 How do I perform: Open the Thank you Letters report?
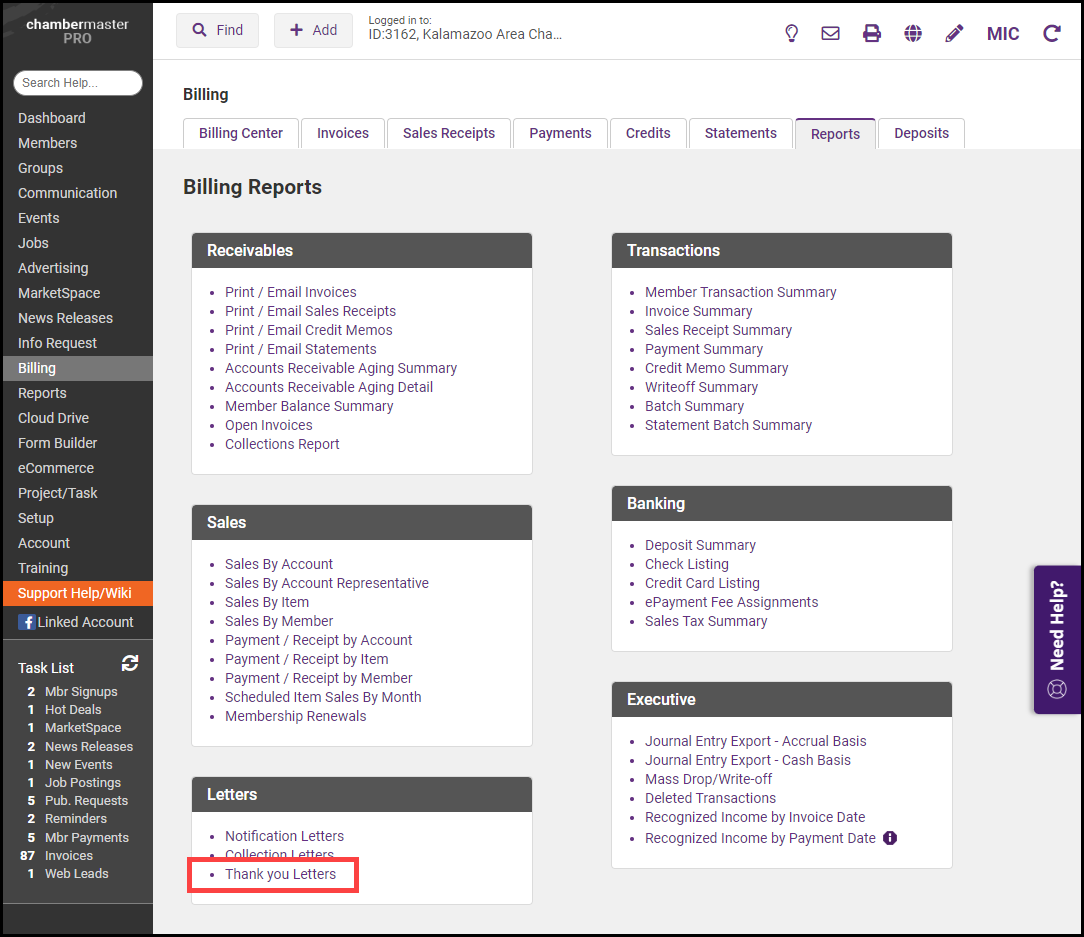coord(280,874)
